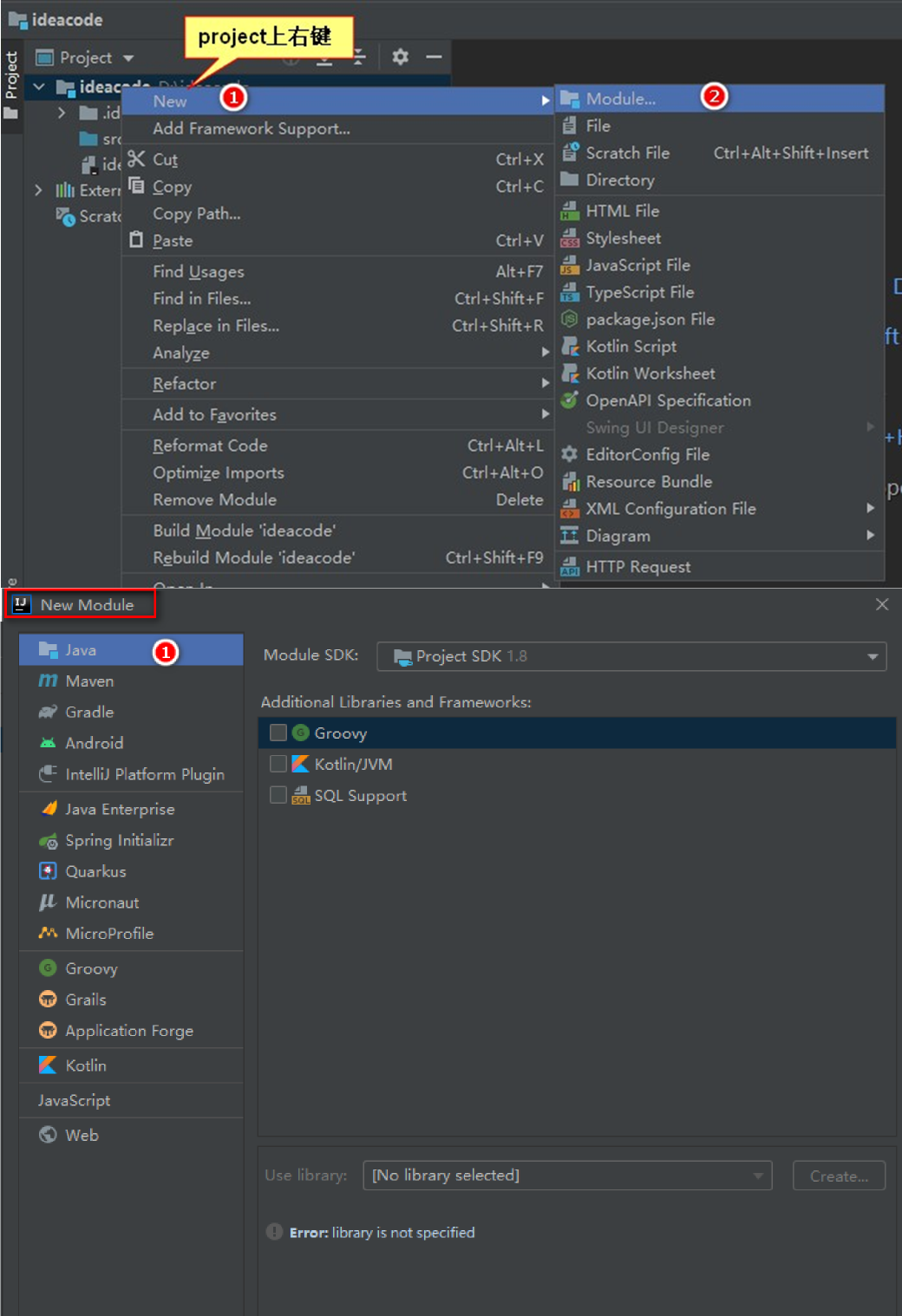Viewport: 902px width, 1316px height.
Task: Select Application Forge module type
Action: pos(131,1031)
